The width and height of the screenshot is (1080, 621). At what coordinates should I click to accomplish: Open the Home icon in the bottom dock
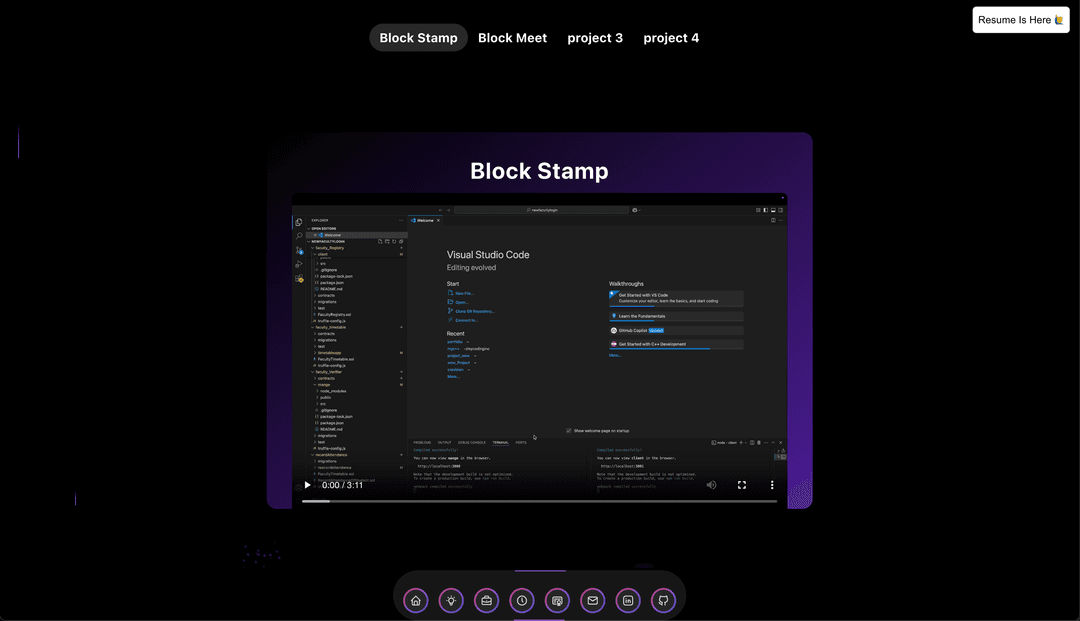[416, 600]
